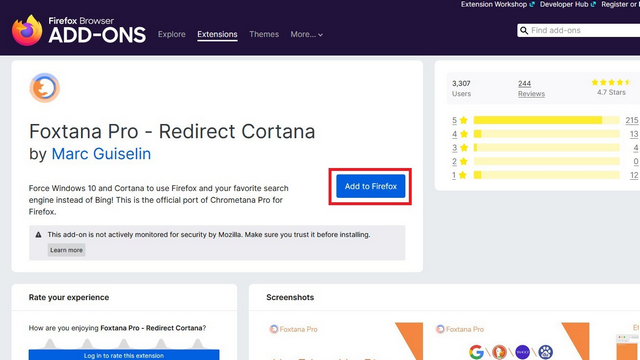Viewport: 640px width, 360px height.
Task: Click the Foxtana Pro - Redirect Cortana title
Action: pos(172,131)
